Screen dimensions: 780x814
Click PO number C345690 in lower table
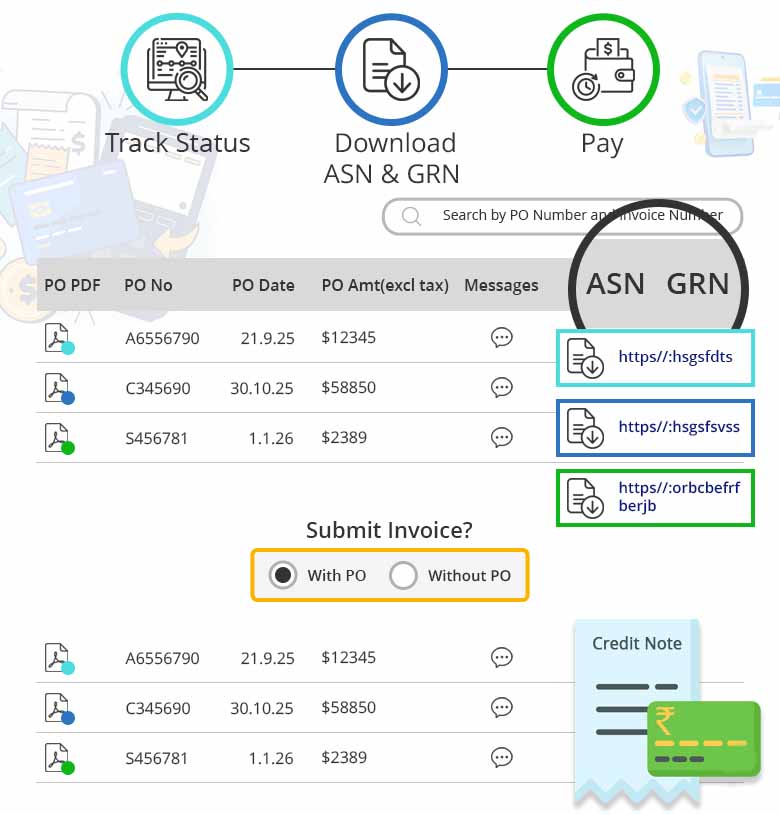pyautogui.click(x=158, y=708)
